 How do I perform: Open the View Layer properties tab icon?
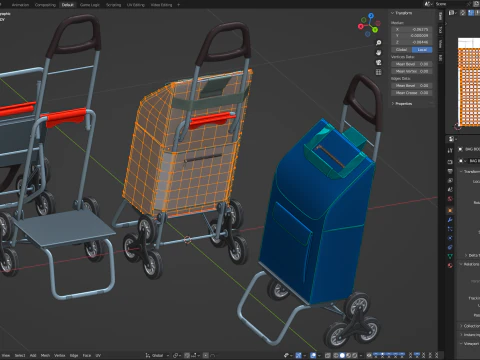pos(450,180)
